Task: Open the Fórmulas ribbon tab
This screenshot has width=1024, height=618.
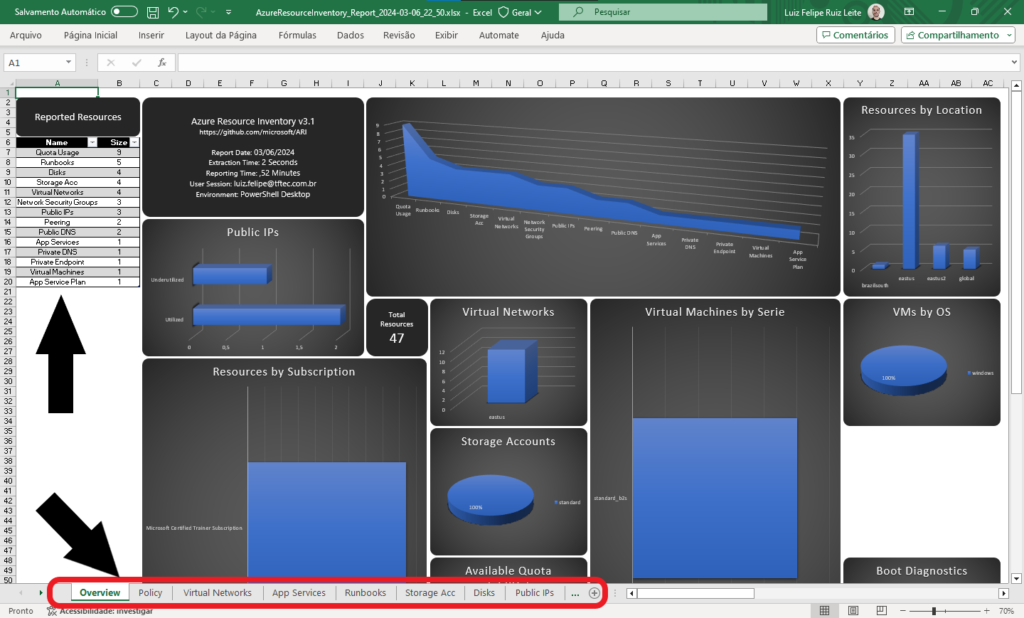Action: point(297,35)
